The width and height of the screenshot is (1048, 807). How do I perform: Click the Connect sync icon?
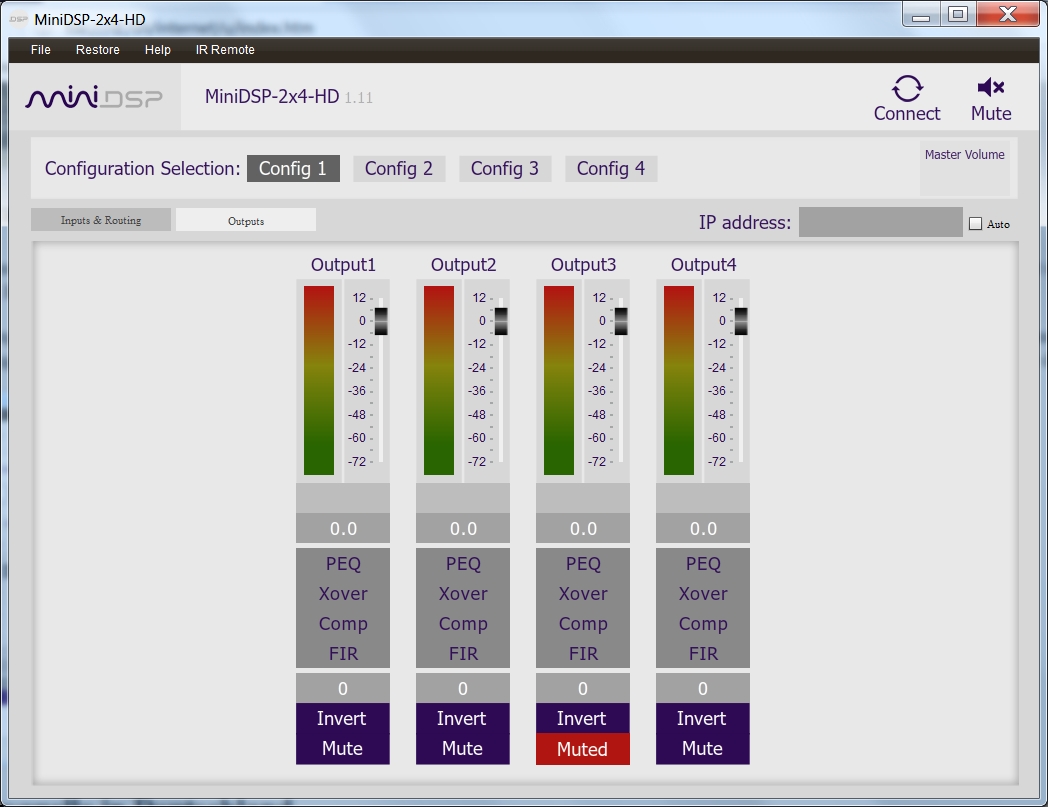click(x=907, y=88)
